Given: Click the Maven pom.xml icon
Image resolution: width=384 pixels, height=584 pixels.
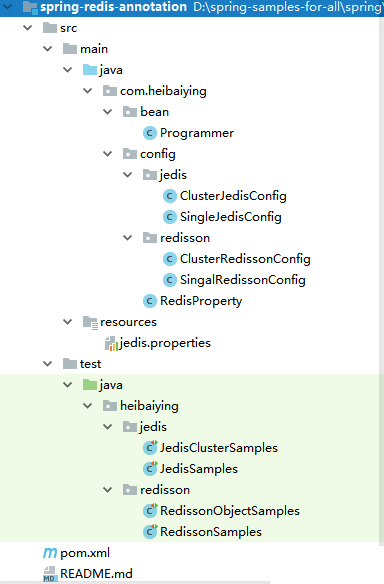Looking at the screenshot, I should (x=50, y=553).
